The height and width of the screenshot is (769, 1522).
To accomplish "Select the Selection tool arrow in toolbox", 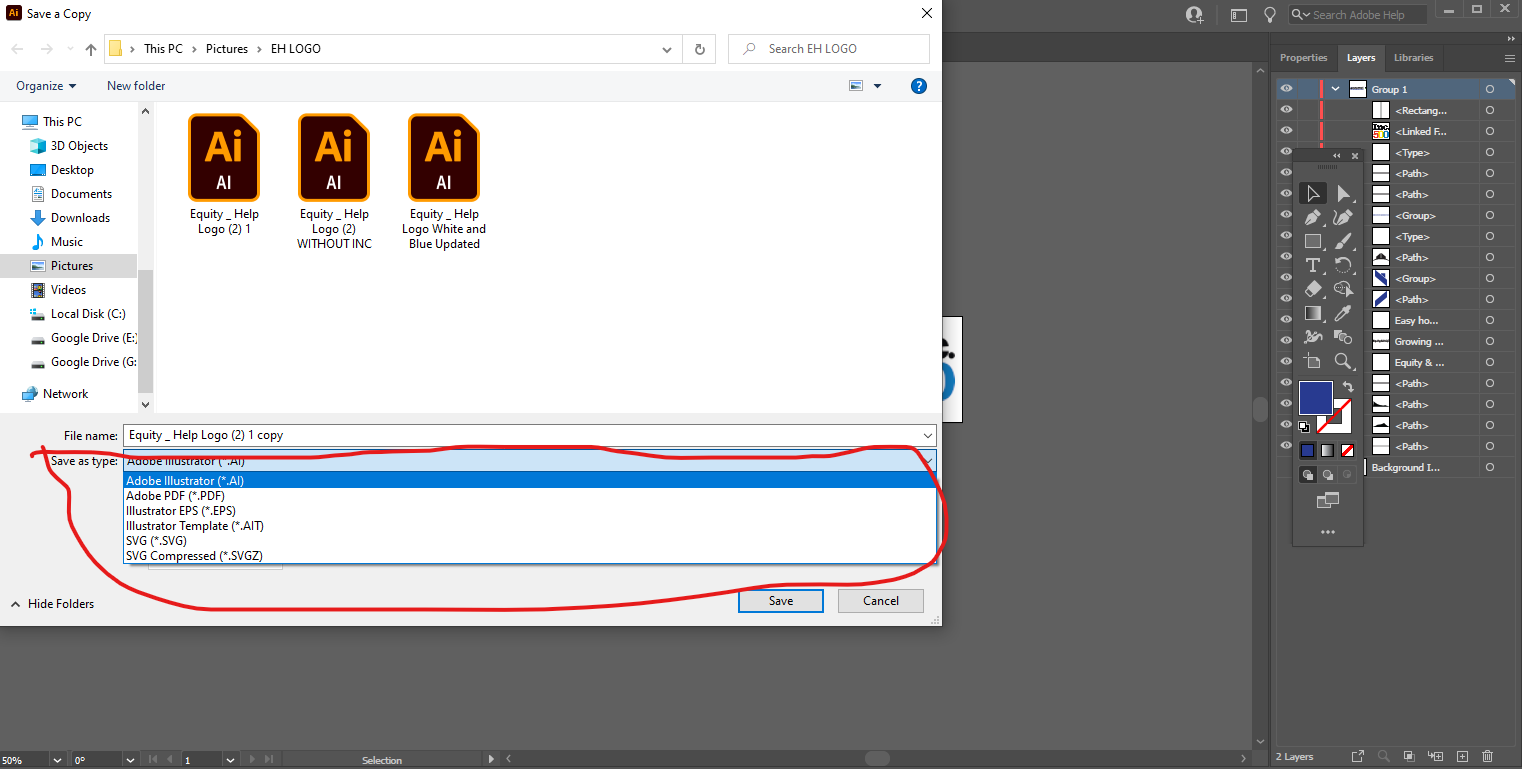I will (x=1313, y=193).
